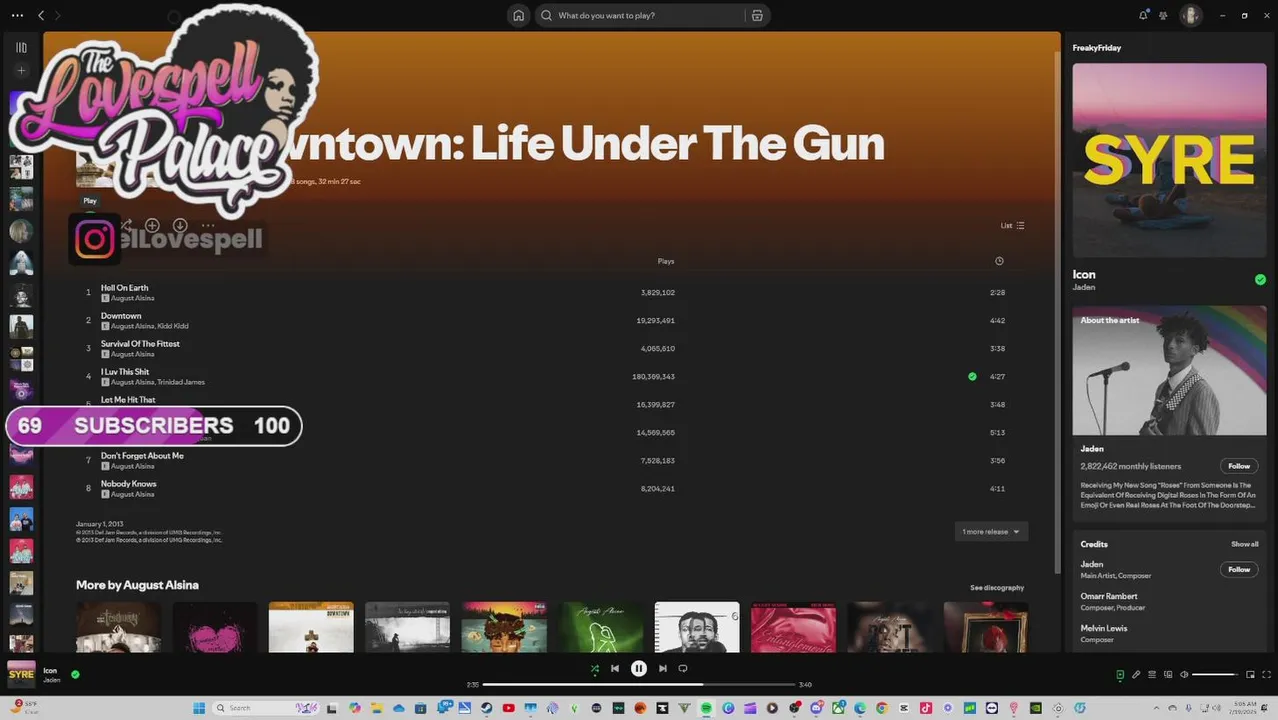Toggle the repeat button
The image size is (1278, 720).
[x=683, y=669]
